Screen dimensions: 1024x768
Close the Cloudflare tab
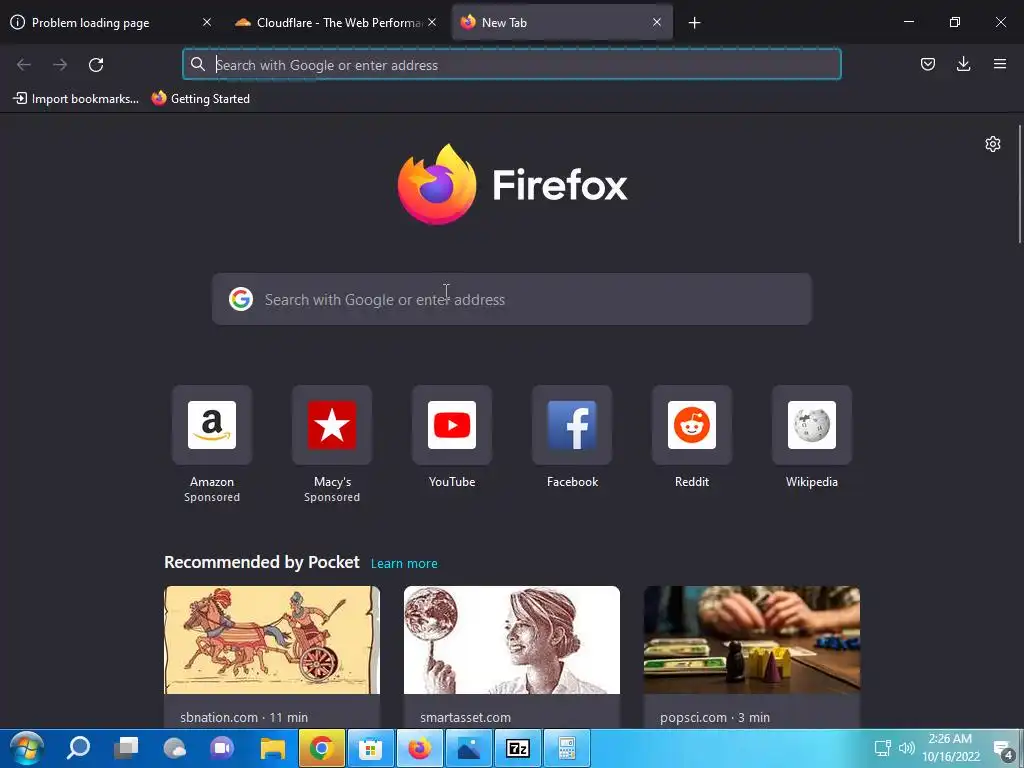coord(432,22)
